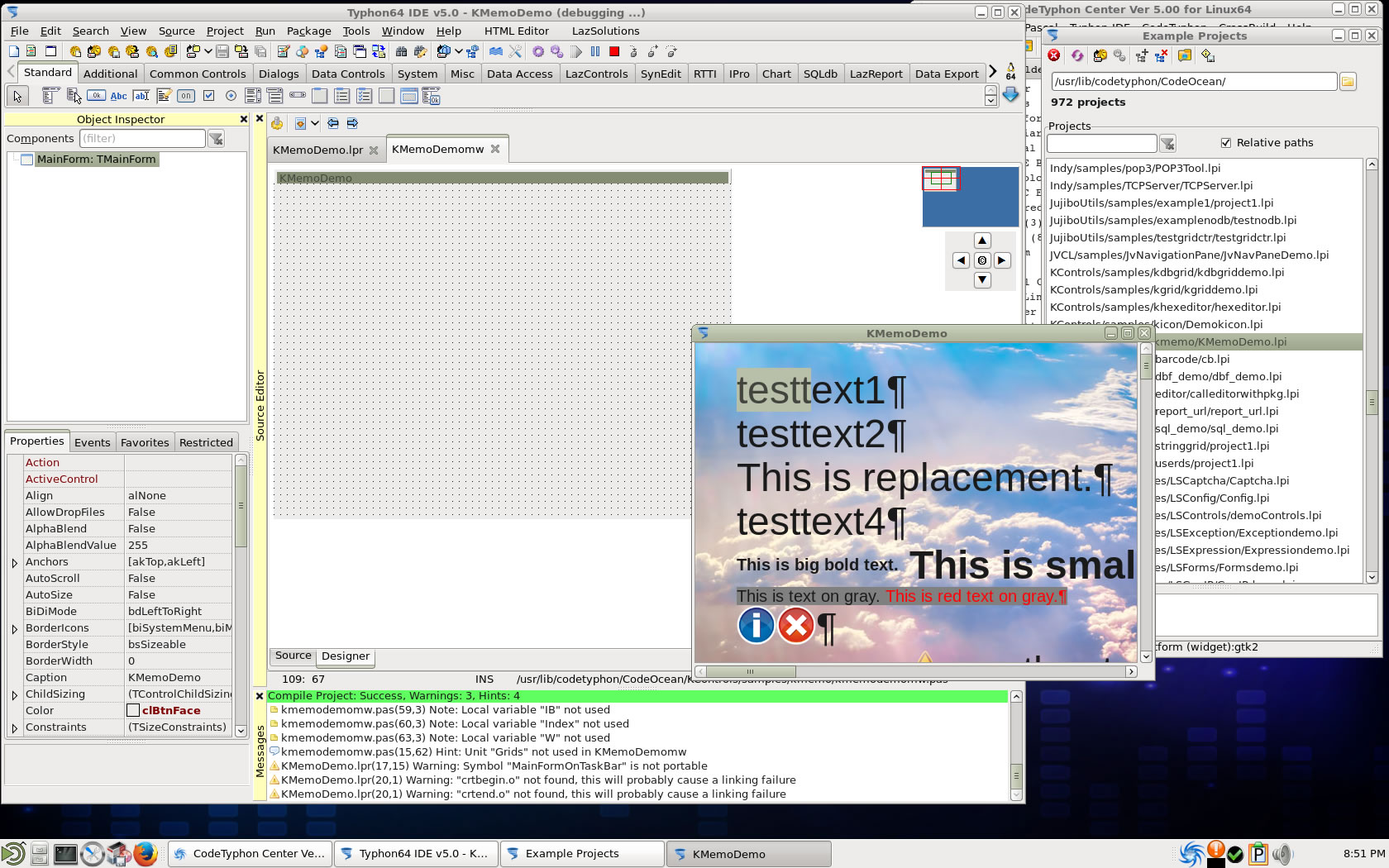This screenshot has height=868, width=1389.
Task: Select the TButton (Ok) component icon
Action: pos(97,96)
